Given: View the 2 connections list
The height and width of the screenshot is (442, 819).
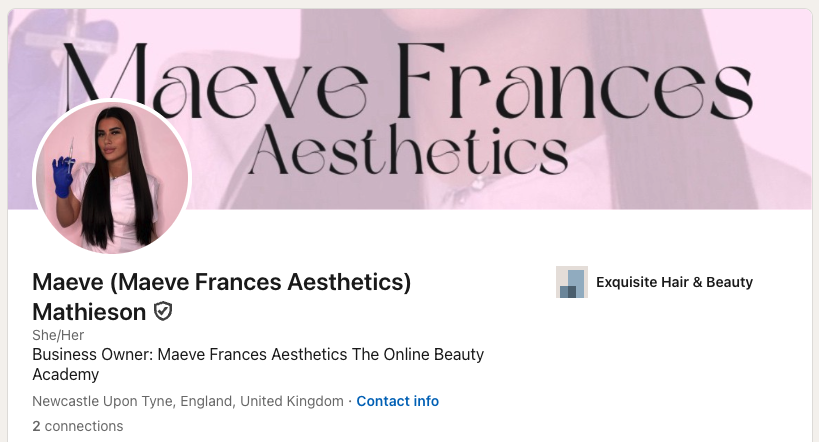Looking at the screenshot, I should tap(77, 426).
